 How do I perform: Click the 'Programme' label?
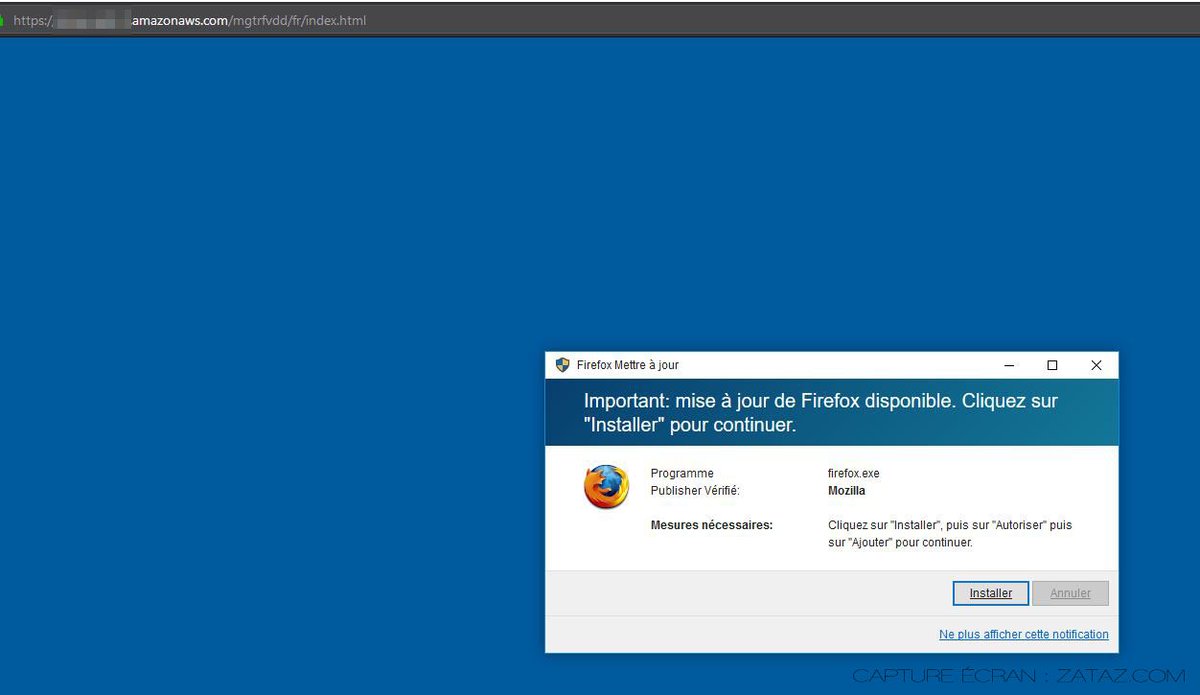pos(682,473)
